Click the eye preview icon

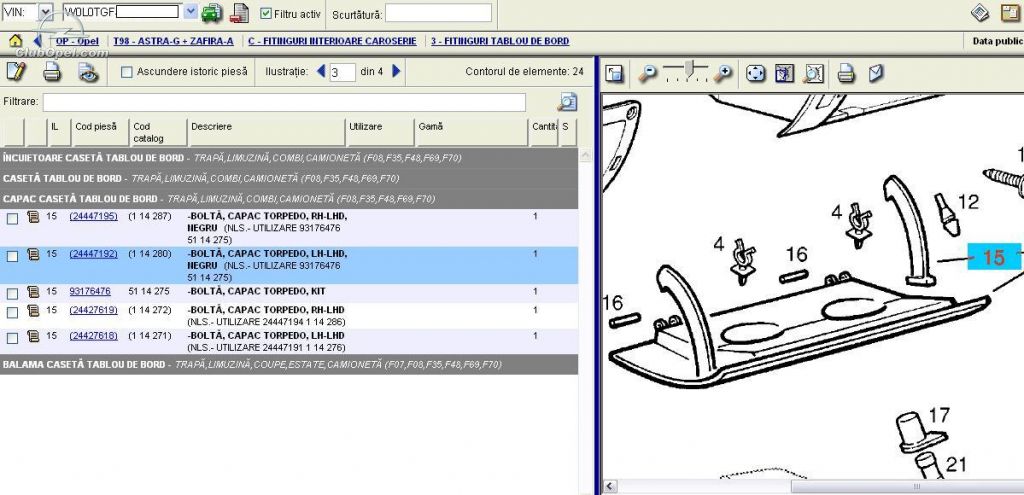[x=88, y=72]
